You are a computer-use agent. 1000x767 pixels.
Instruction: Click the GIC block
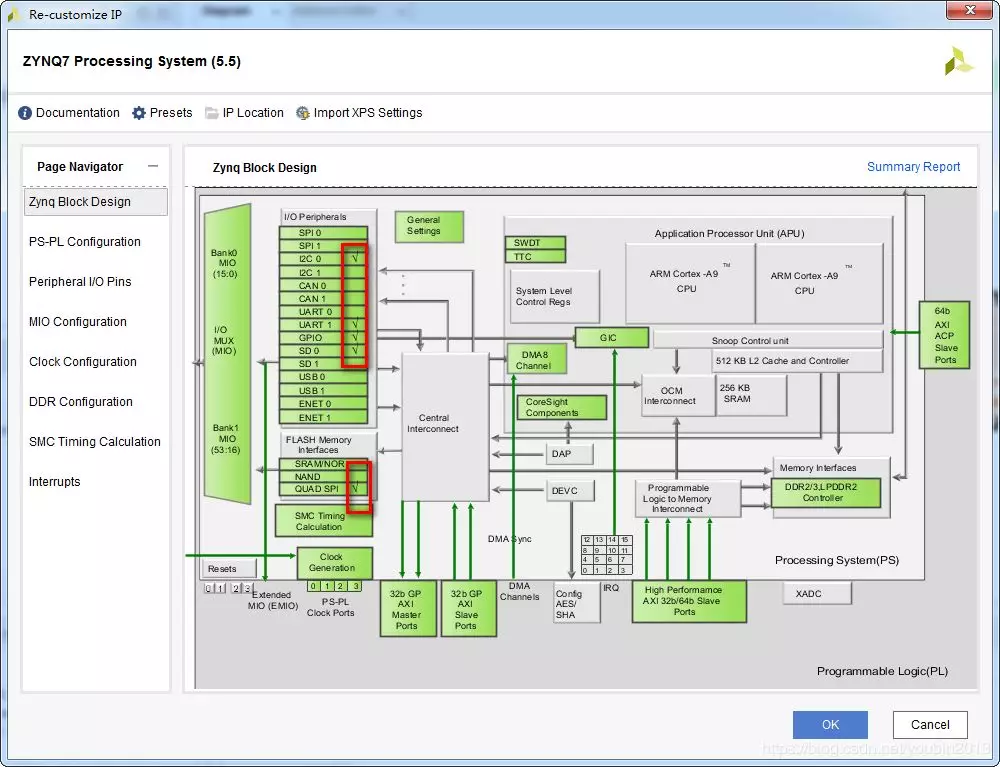[612, 337]
